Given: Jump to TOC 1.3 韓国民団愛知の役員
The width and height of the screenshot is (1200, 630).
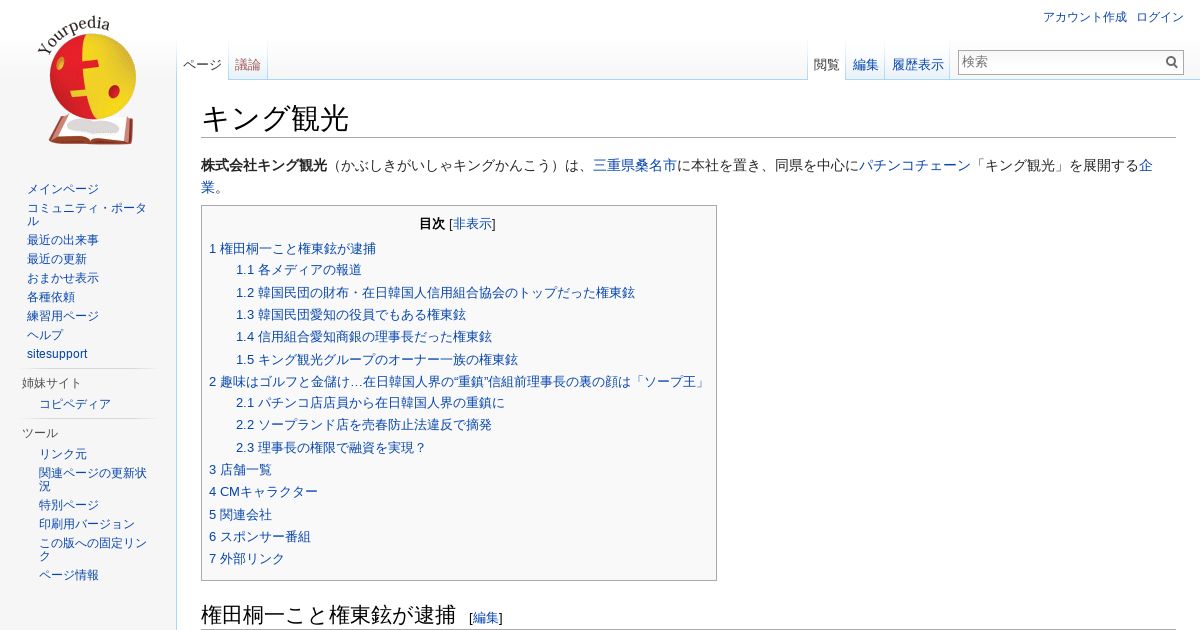Looking at the screenshot, I should [351, 315].
